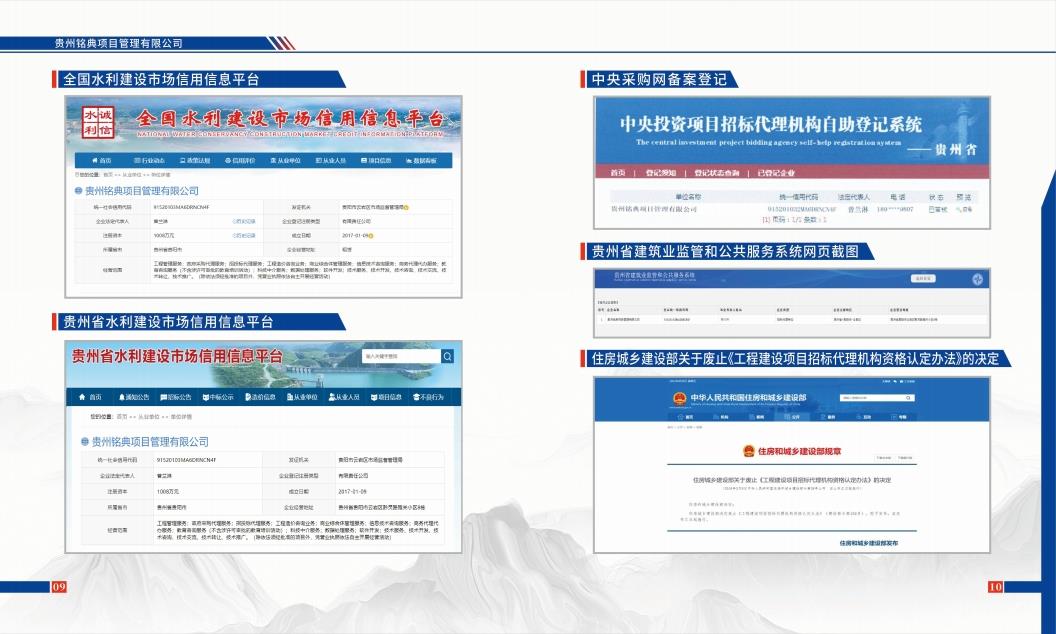Viewport: 1056px width, 634px height.
Task: Click the 单位名称 column header
Action: (688, 197)
